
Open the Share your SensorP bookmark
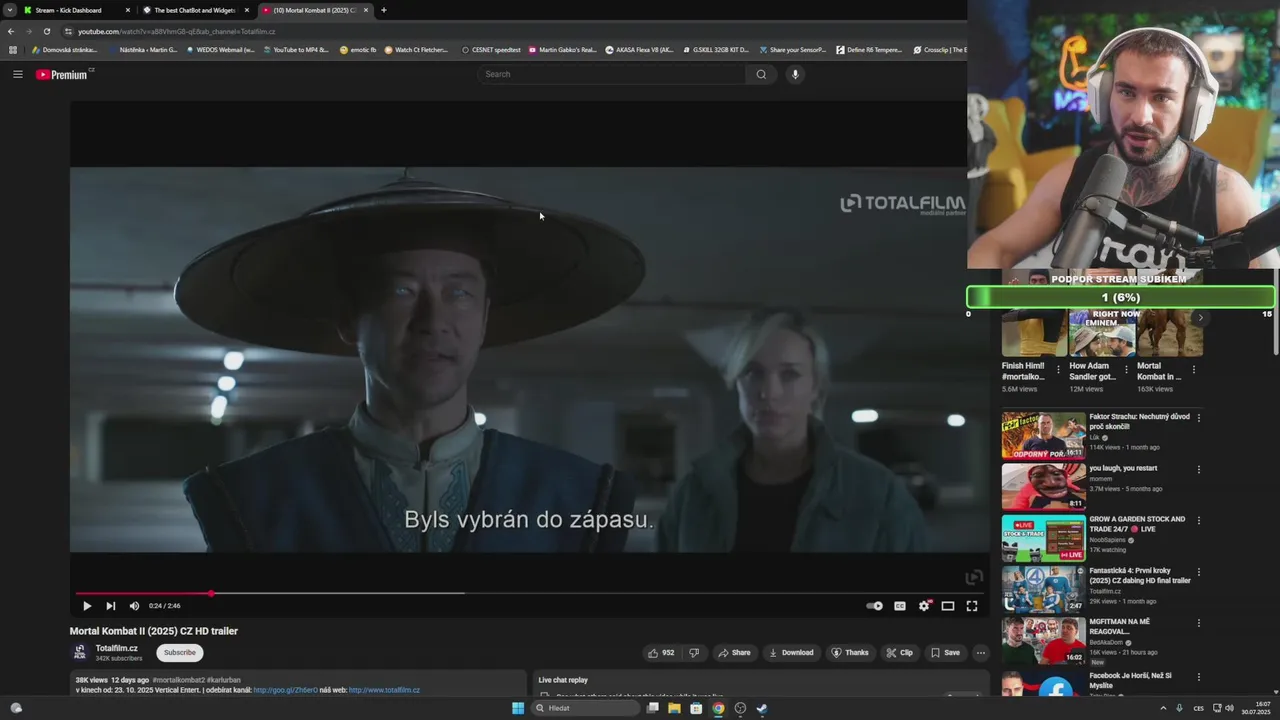(x=793, y=50)
